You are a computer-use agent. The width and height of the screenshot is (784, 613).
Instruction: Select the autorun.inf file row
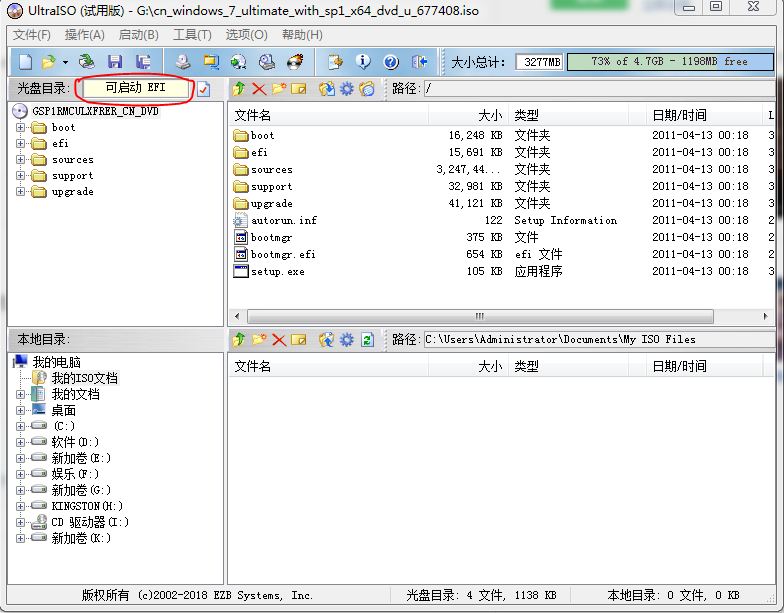point(502,220)
